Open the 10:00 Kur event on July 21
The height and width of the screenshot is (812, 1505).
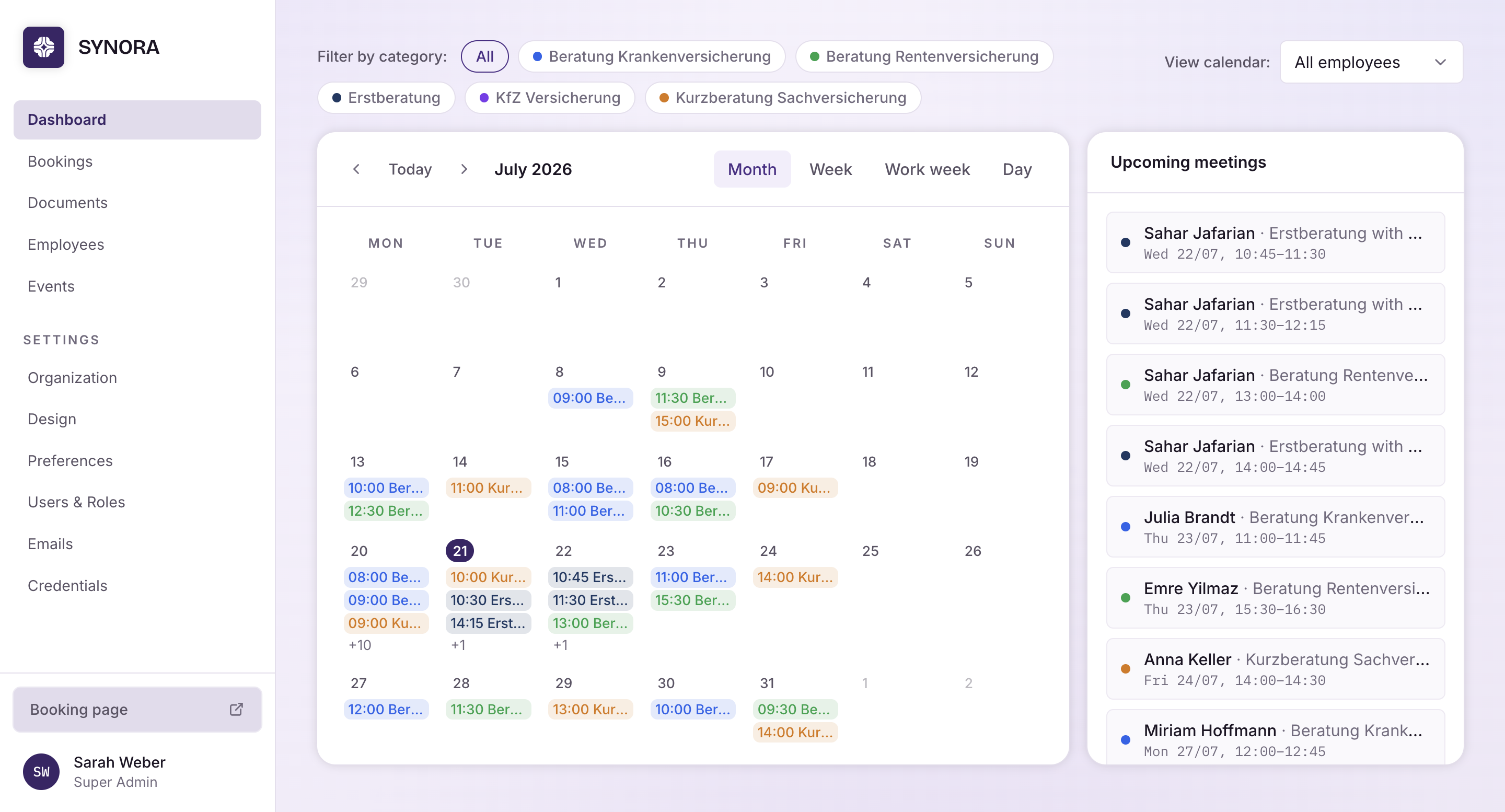coord(488,576)
